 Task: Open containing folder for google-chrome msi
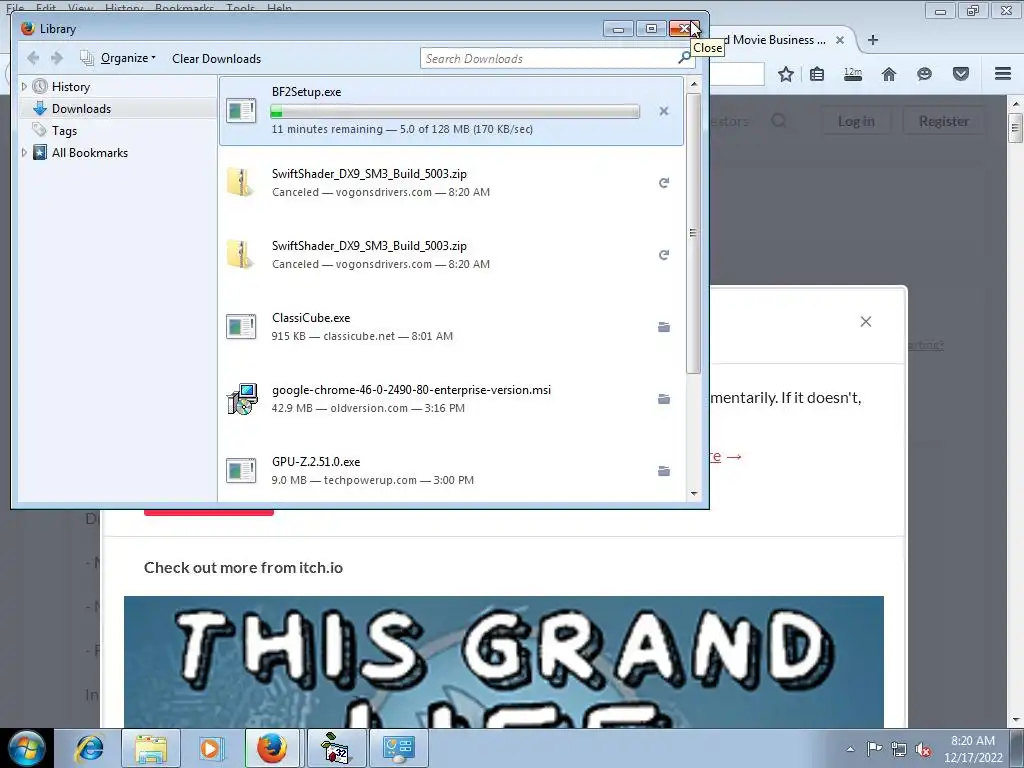point(664,398)
